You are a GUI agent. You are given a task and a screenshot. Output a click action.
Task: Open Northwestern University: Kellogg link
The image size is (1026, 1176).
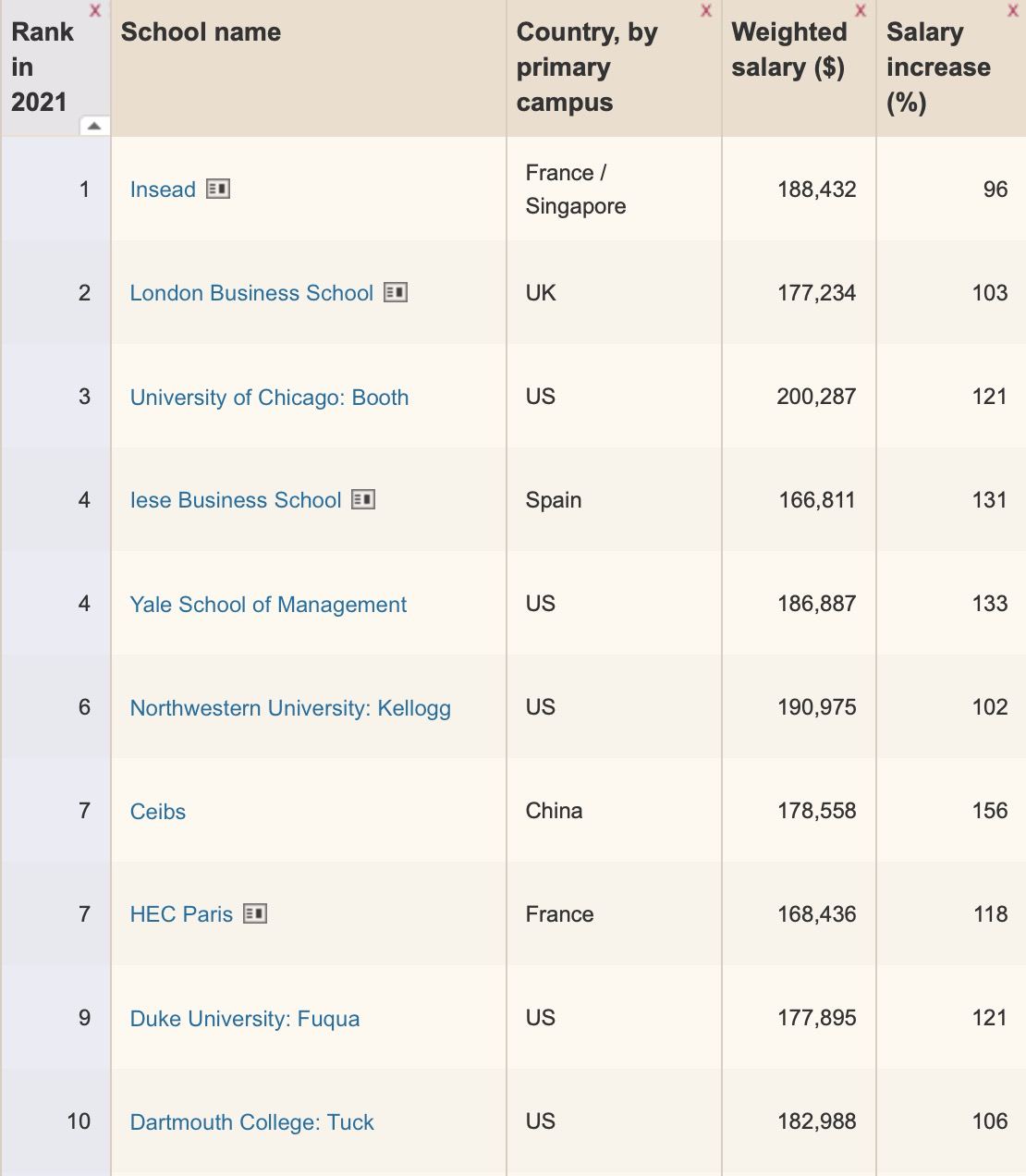point(290,708)
